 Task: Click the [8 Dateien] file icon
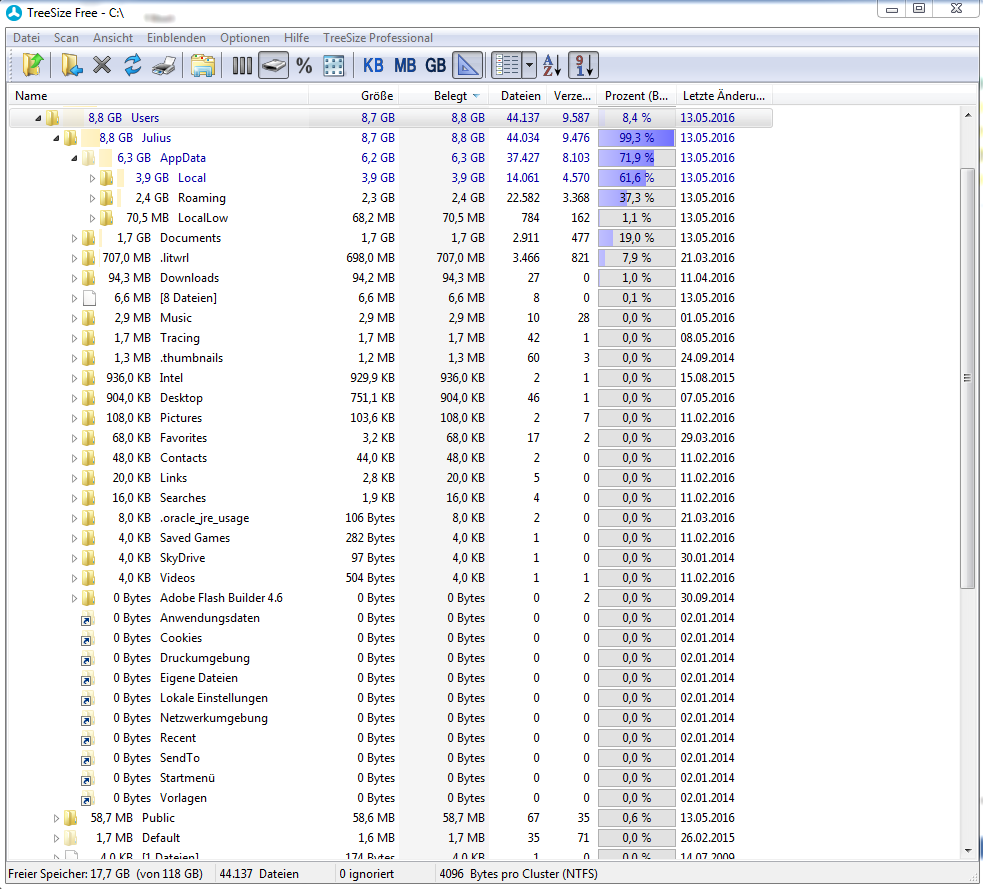click(x=89, y=298)
